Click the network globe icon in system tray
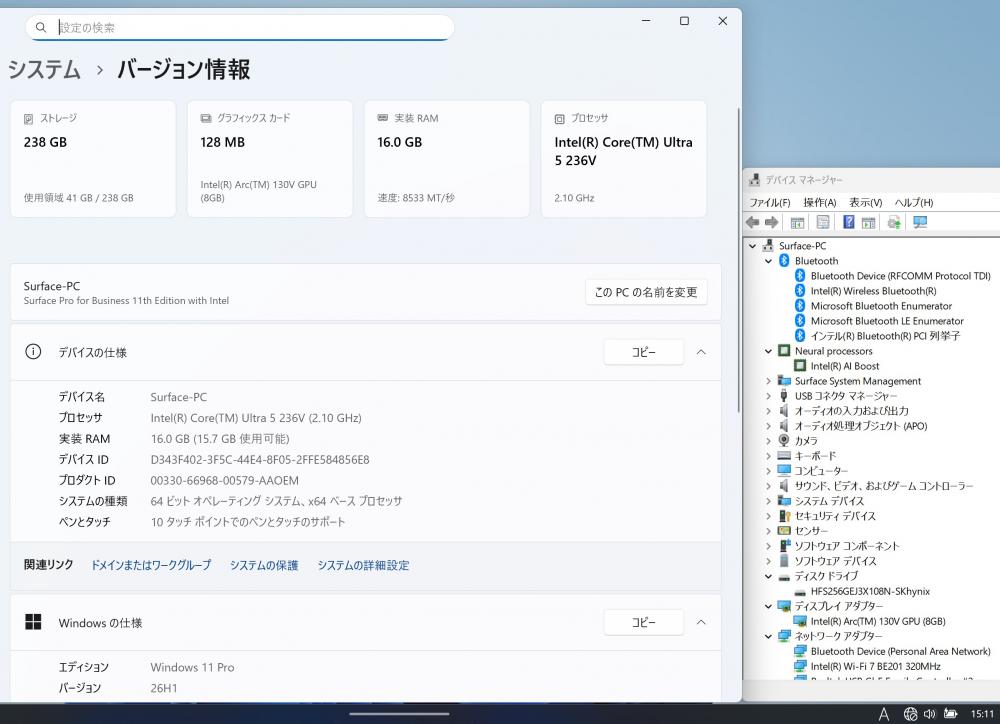The image size is (1000, 724). tap(910, 714)
